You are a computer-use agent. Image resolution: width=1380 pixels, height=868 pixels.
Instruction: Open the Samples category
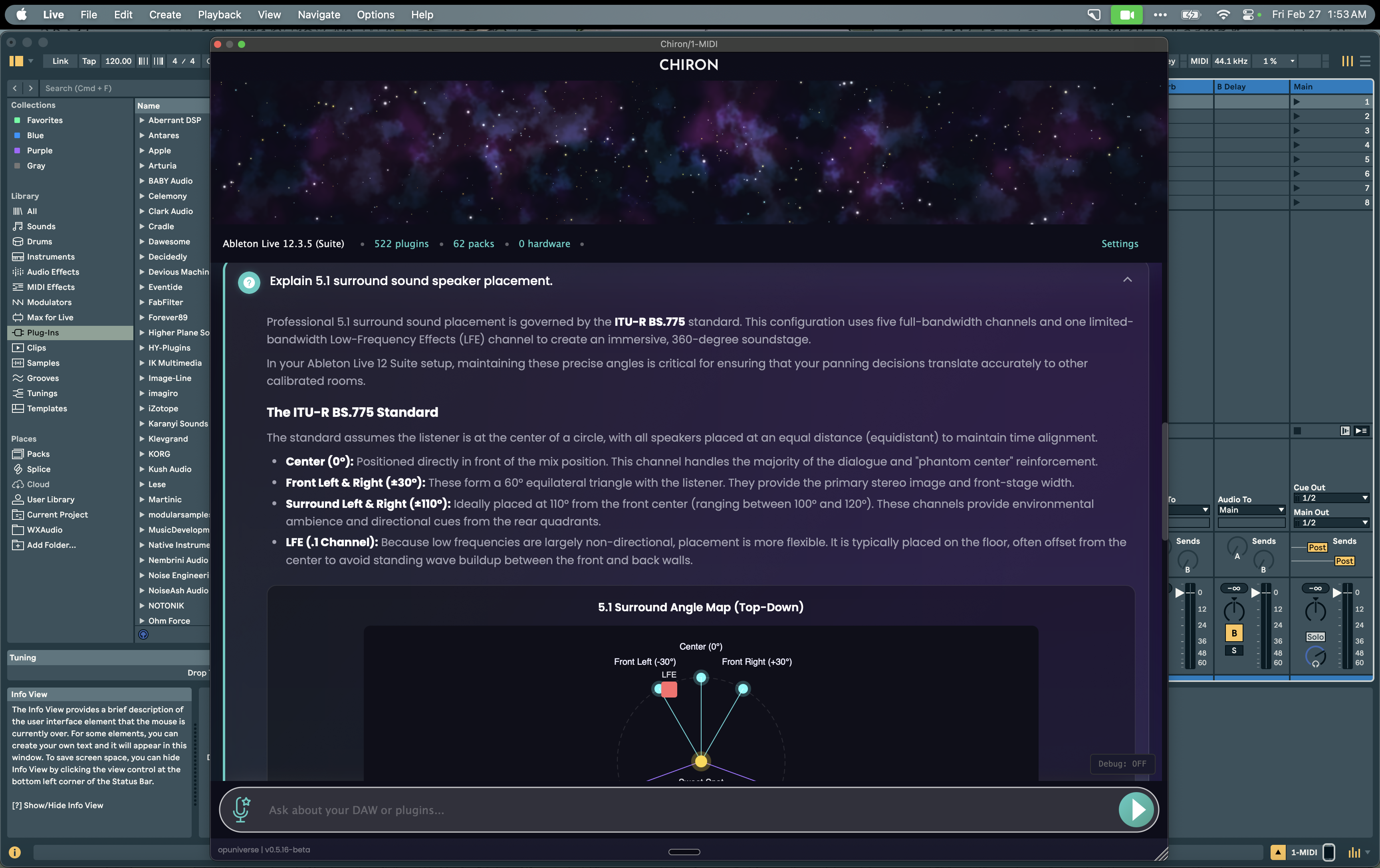[43, 363]
